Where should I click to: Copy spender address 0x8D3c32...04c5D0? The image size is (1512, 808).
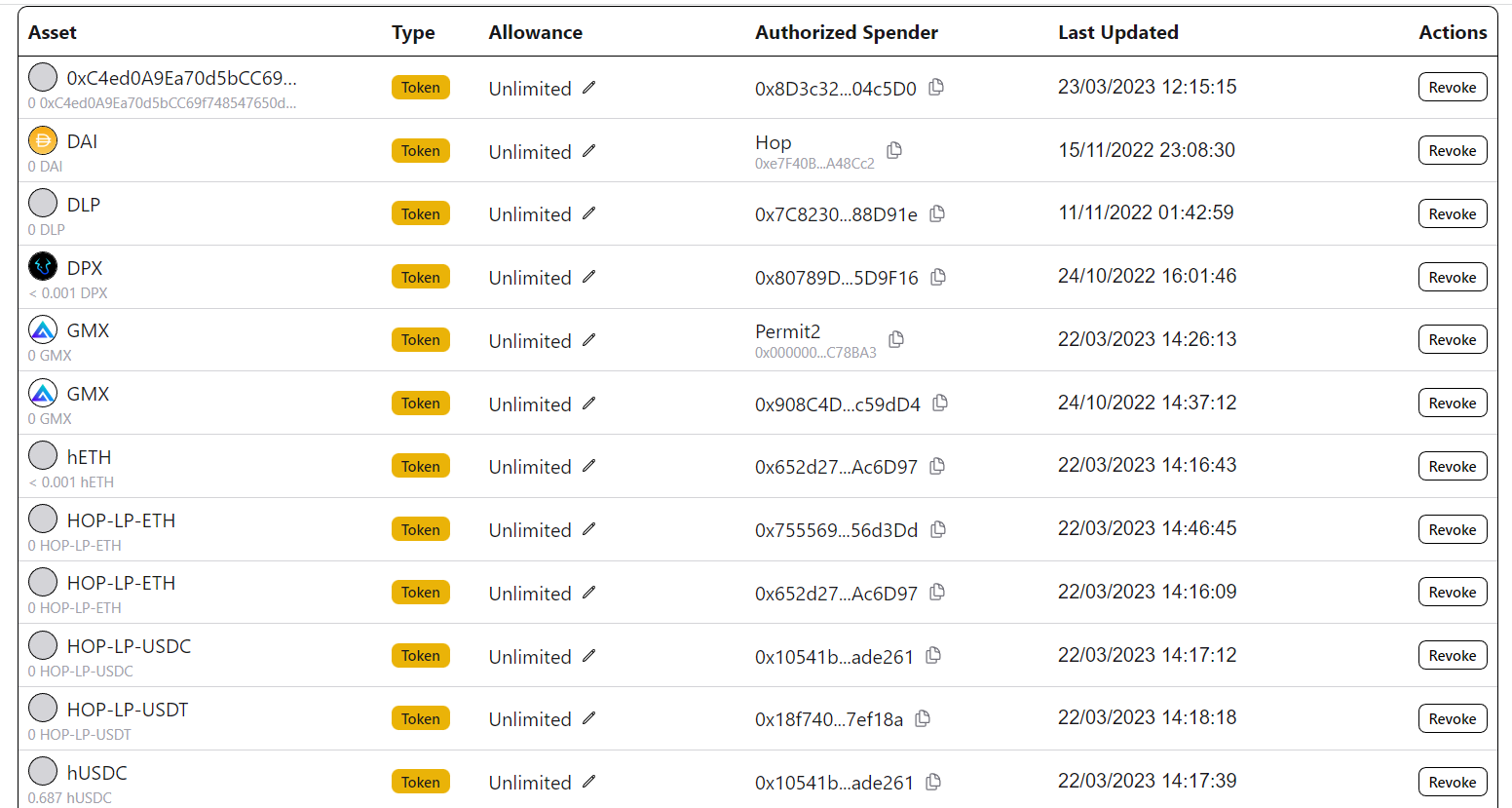click(936, 87)
